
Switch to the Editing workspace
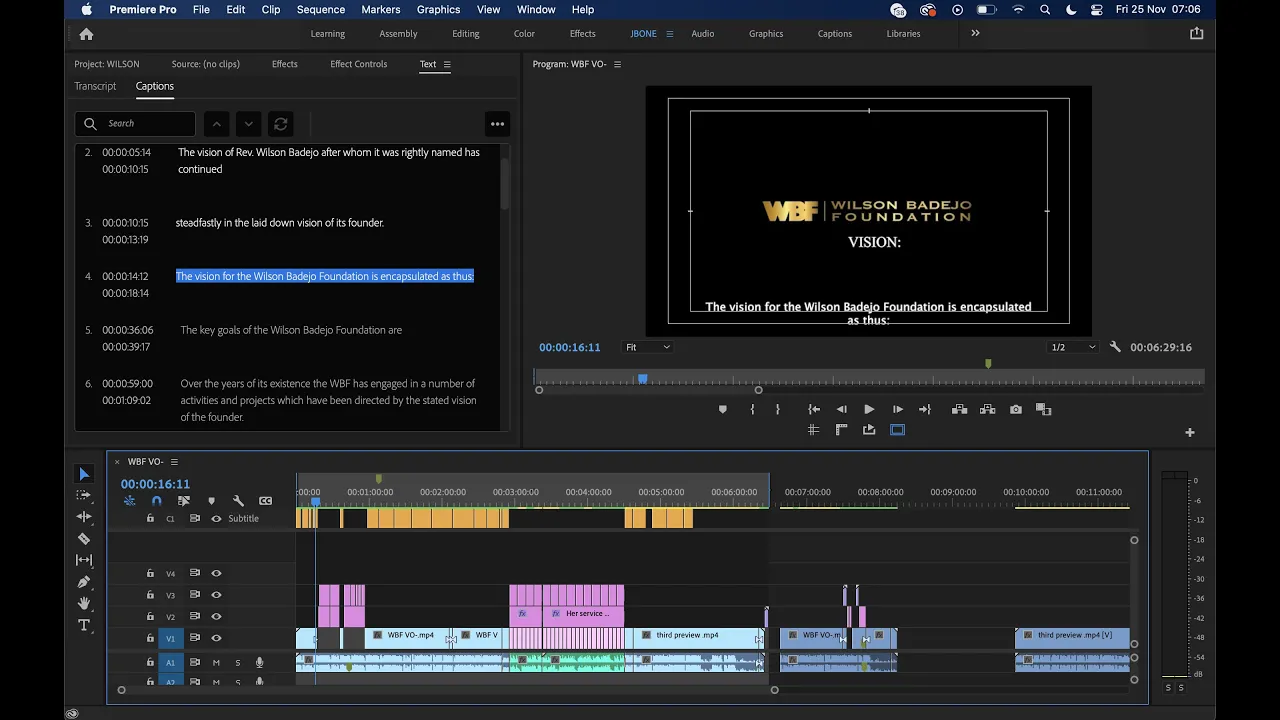465,34
